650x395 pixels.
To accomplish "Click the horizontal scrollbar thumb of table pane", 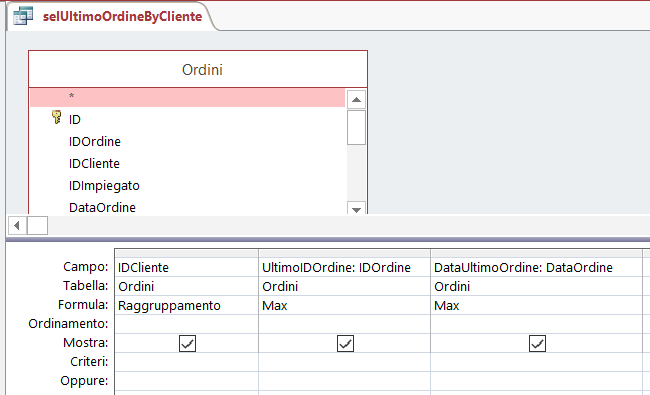I will pos(37,226).
